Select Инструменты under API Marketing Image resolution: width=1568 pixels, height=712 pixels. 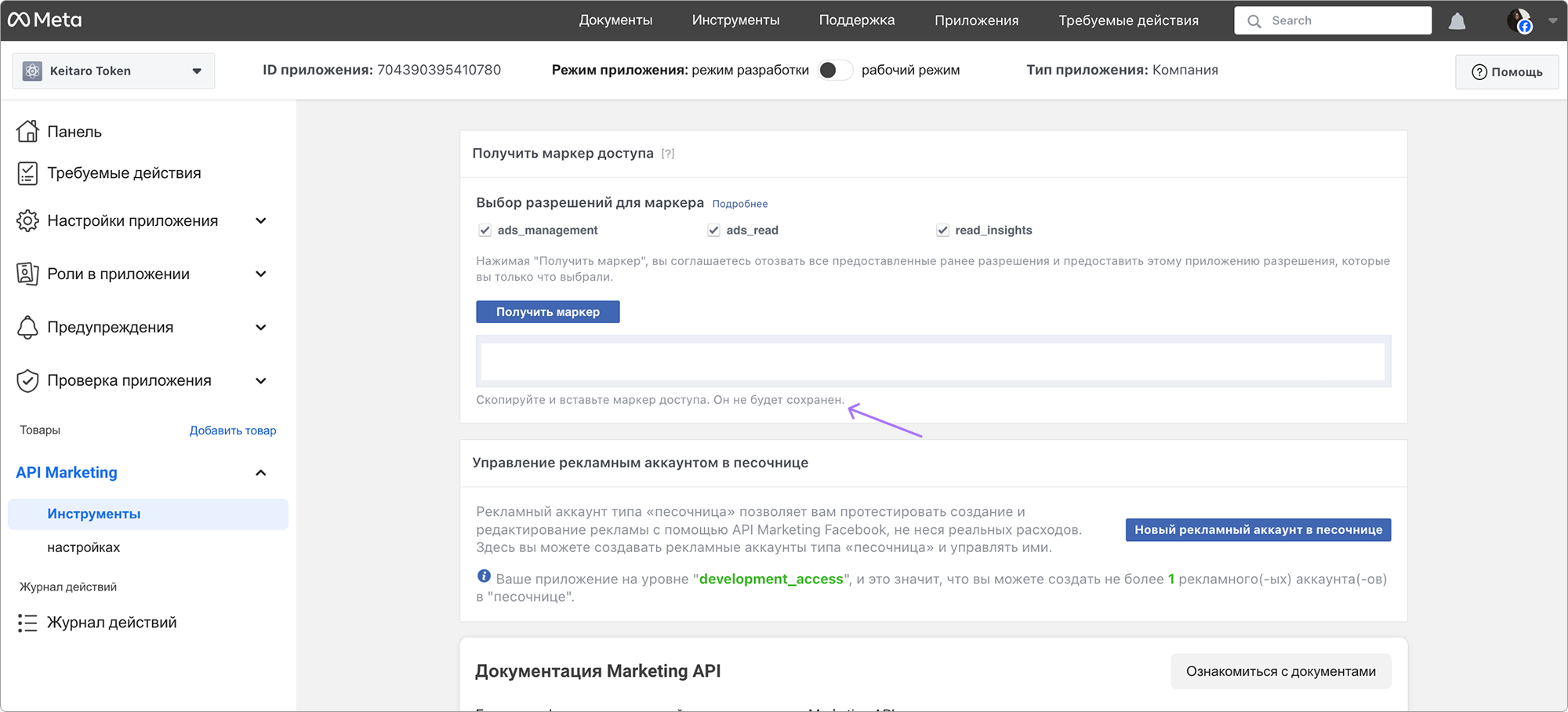coord(148,514)
